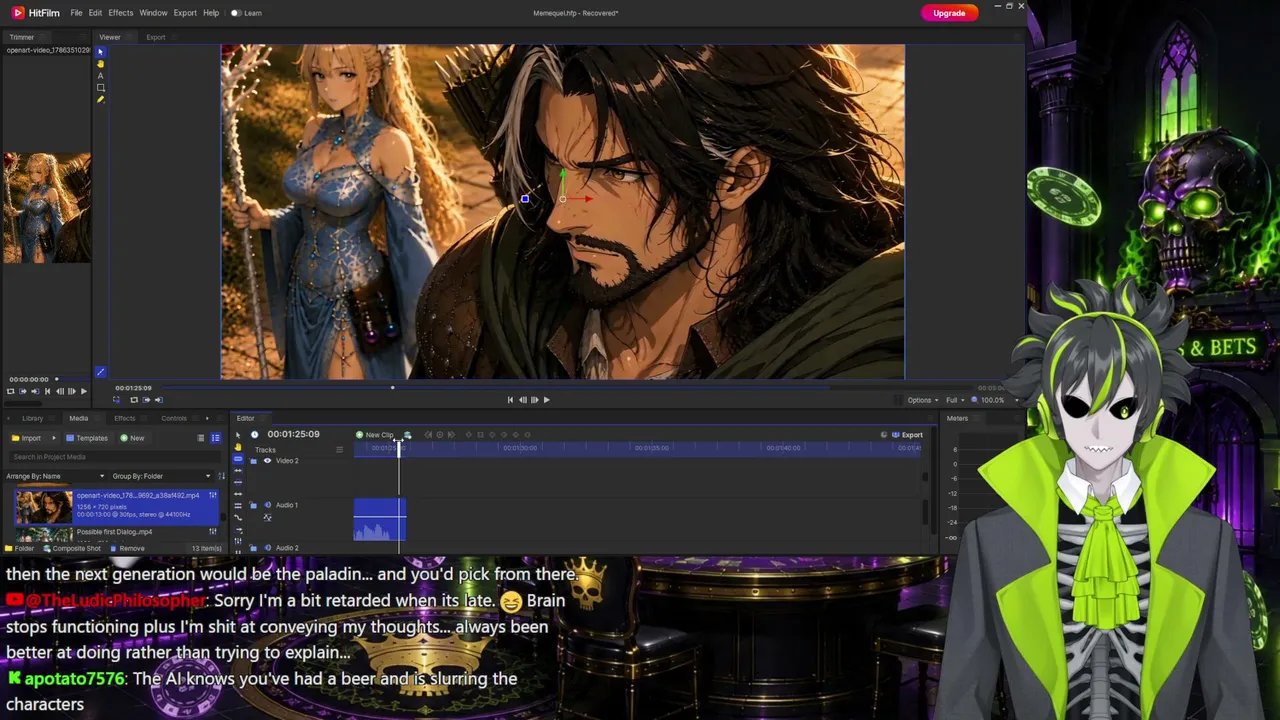
Task: Switch media panel to list view
Action: (201, 438)
